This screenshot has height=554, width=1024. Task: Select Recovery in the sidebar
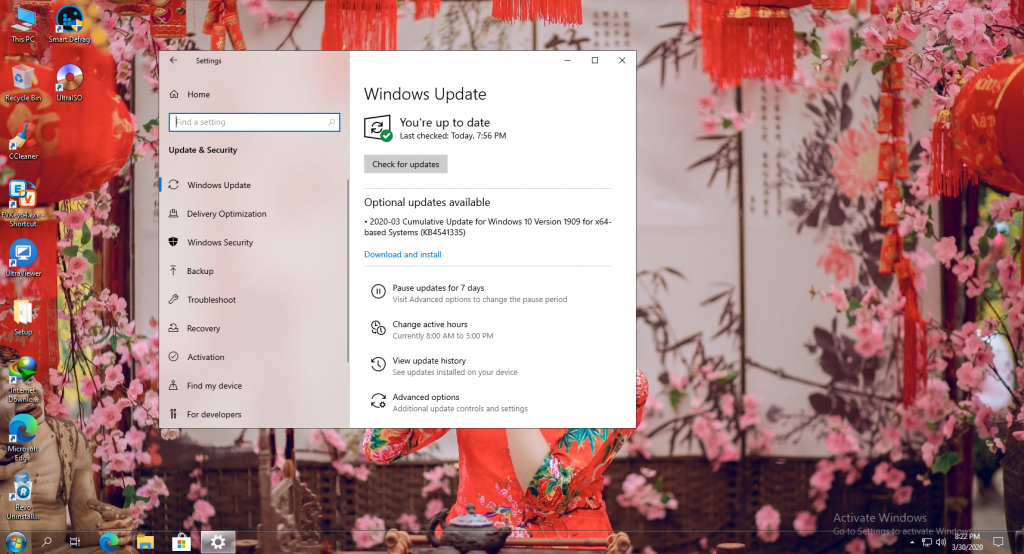(x=203, y=329)
